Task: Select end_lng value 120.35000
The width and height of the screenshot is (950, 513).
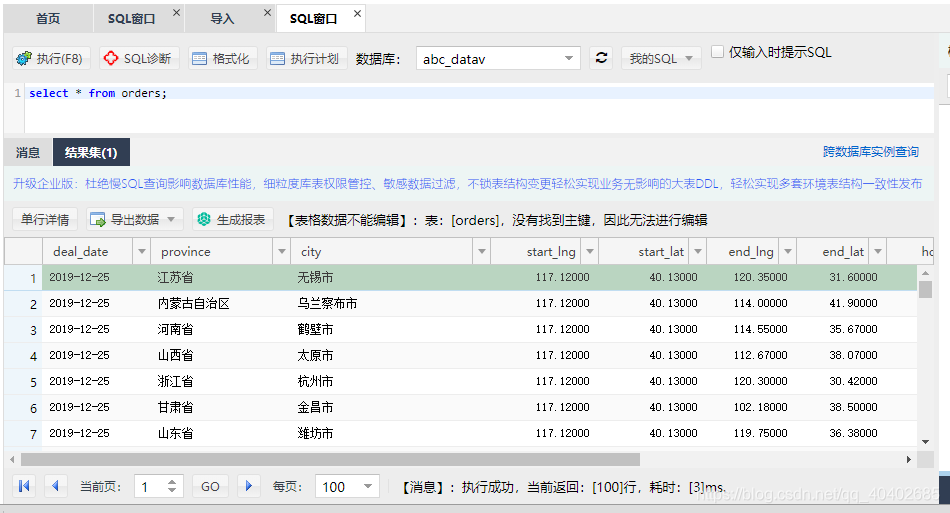Action: tap(760, 277)
